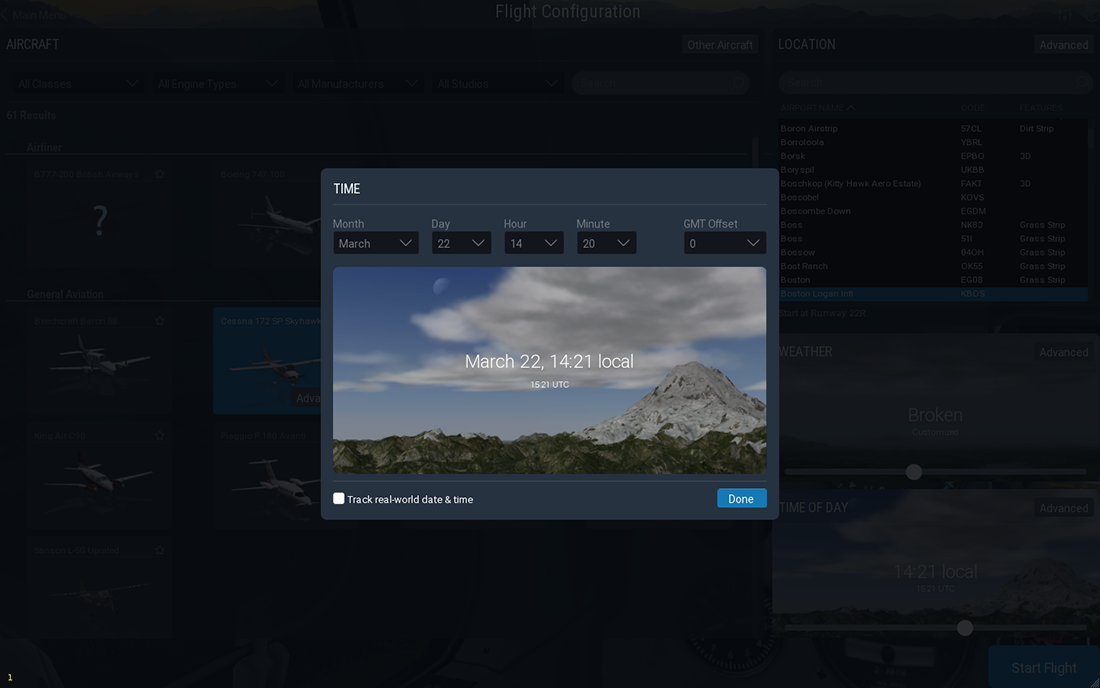Select the Cessna 172 SP Skyhawk aircraft
This screenshot has width=1100, height=688.
pyautogui.click(x=267, y=361)
